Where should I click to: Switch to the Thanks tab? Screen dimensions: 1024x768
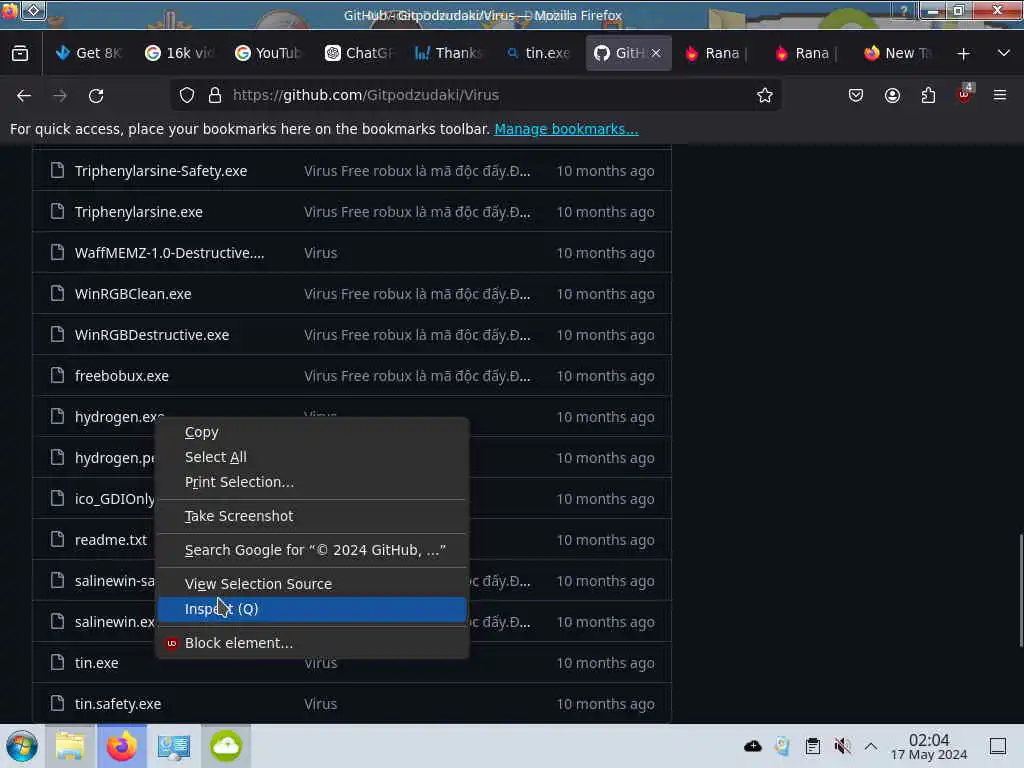(x=448, y=54)
